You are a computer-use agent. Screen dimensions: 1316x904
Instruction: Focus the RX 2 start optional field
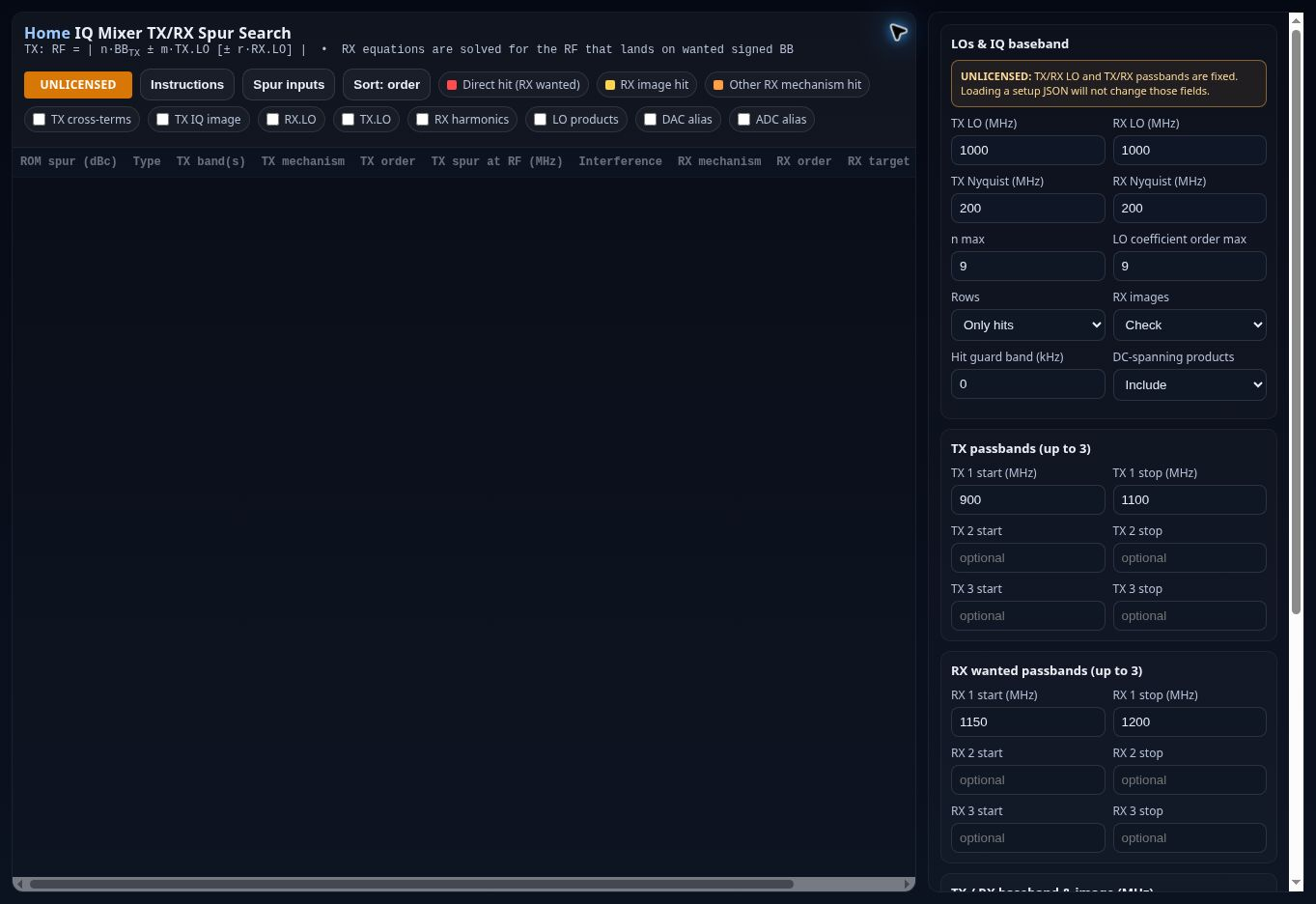[1027, 780]
